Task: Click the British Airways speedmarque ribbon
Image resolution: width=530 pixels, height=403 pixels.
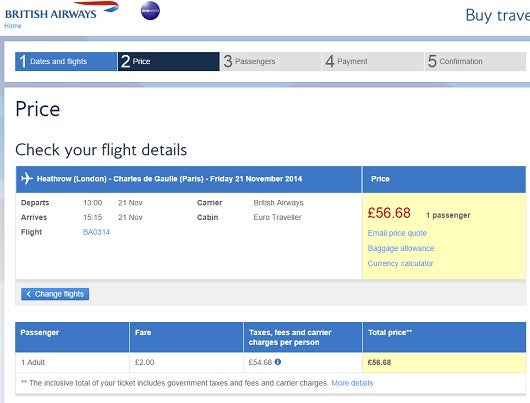Action: (97, 6)
